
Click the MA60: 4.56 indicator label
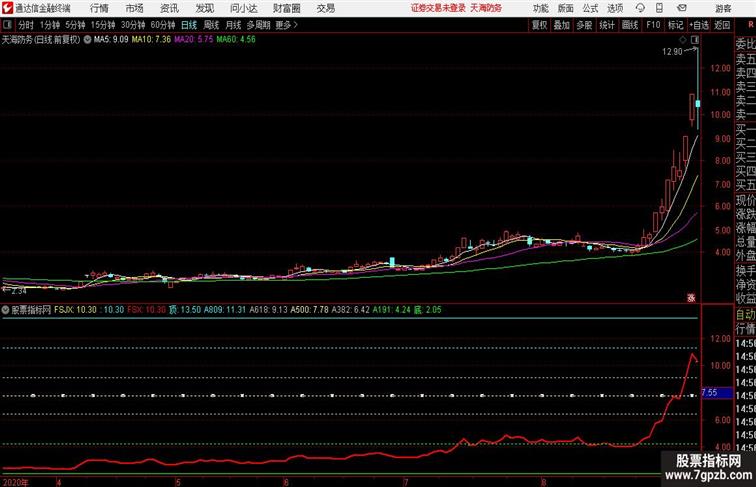pos(236,40)
